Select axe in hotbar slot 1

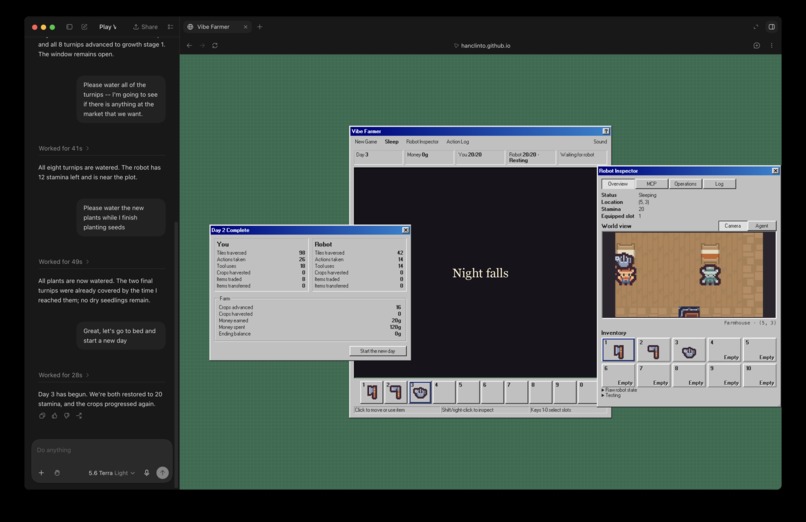pos(372,392)
